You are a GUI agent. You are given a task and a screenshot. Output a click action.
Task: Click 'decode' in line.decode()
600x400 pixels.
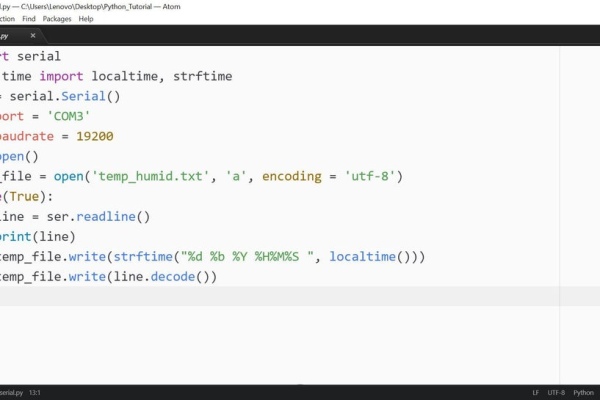click(x=173, y=276)
